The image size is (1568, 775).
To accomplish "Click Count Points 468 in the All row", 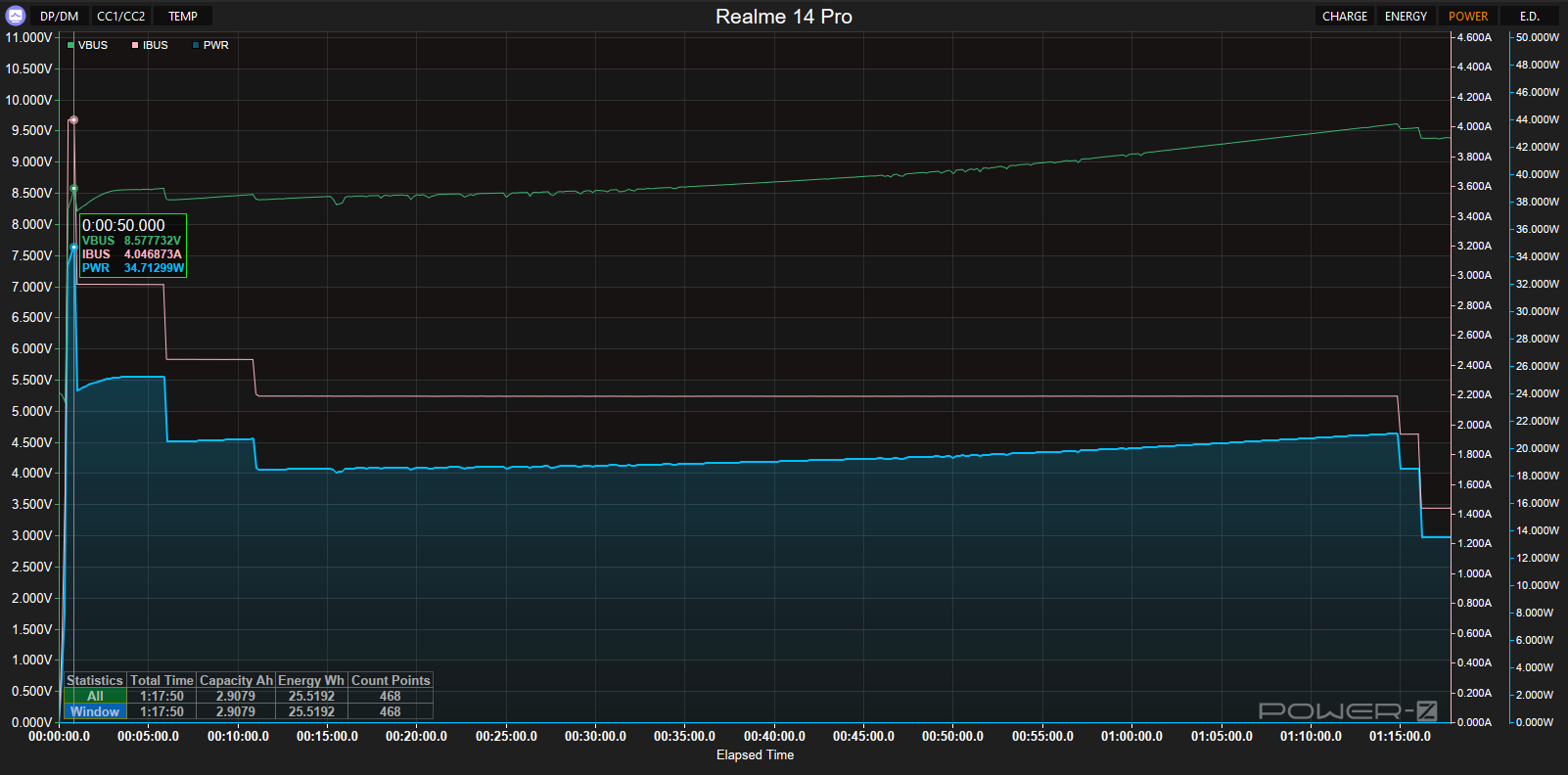I will 391,697.
